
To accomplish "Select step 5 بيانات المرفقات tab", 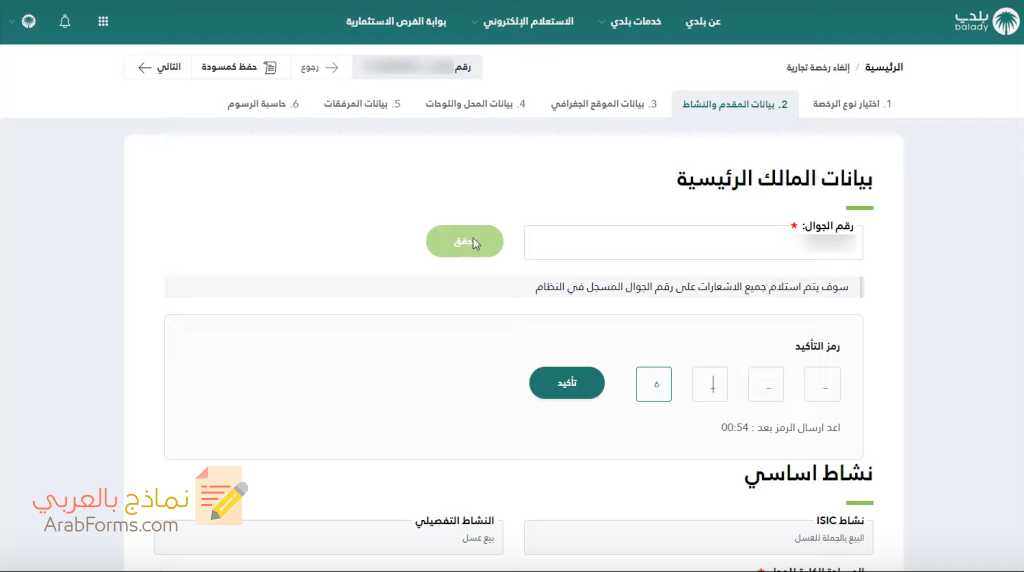I will point(362,104).
